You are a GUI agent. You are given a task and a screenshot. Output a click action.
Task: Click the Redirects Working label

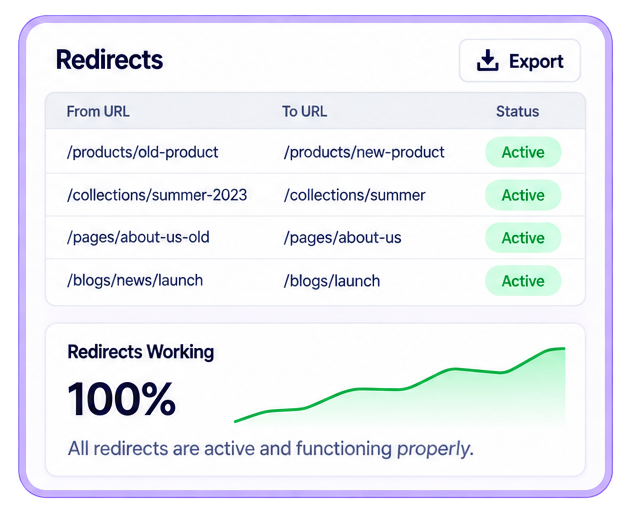(141, 351)
